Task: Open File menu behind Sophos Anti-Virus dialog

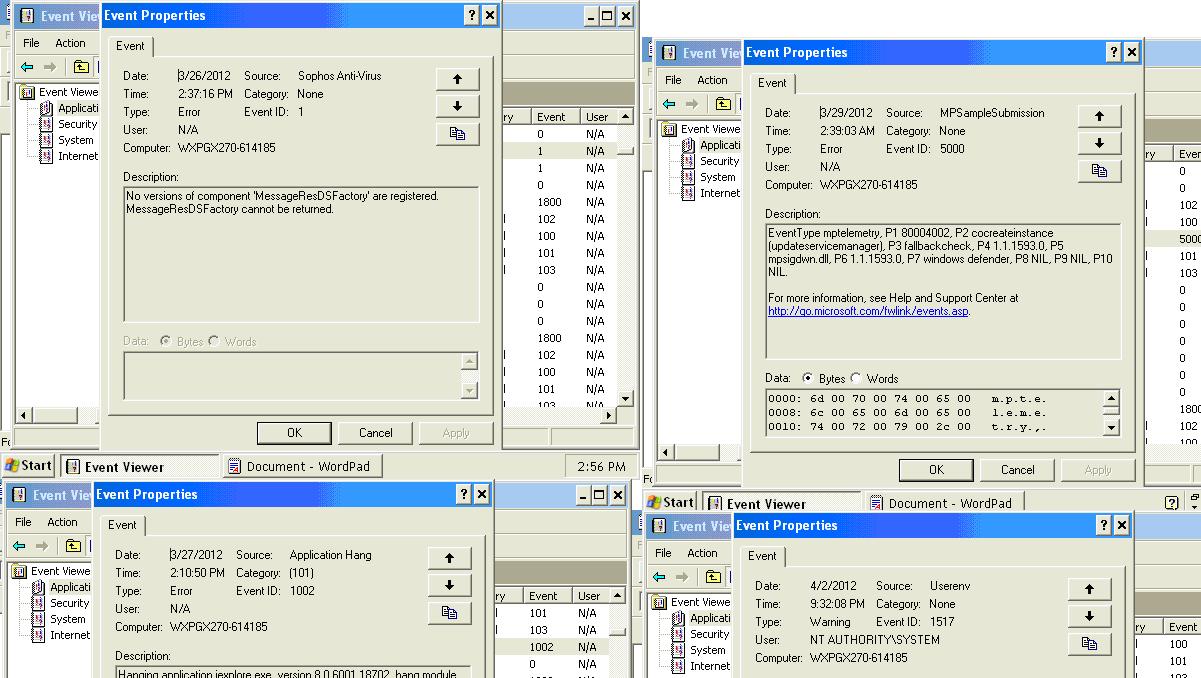Action: [31, 43]
